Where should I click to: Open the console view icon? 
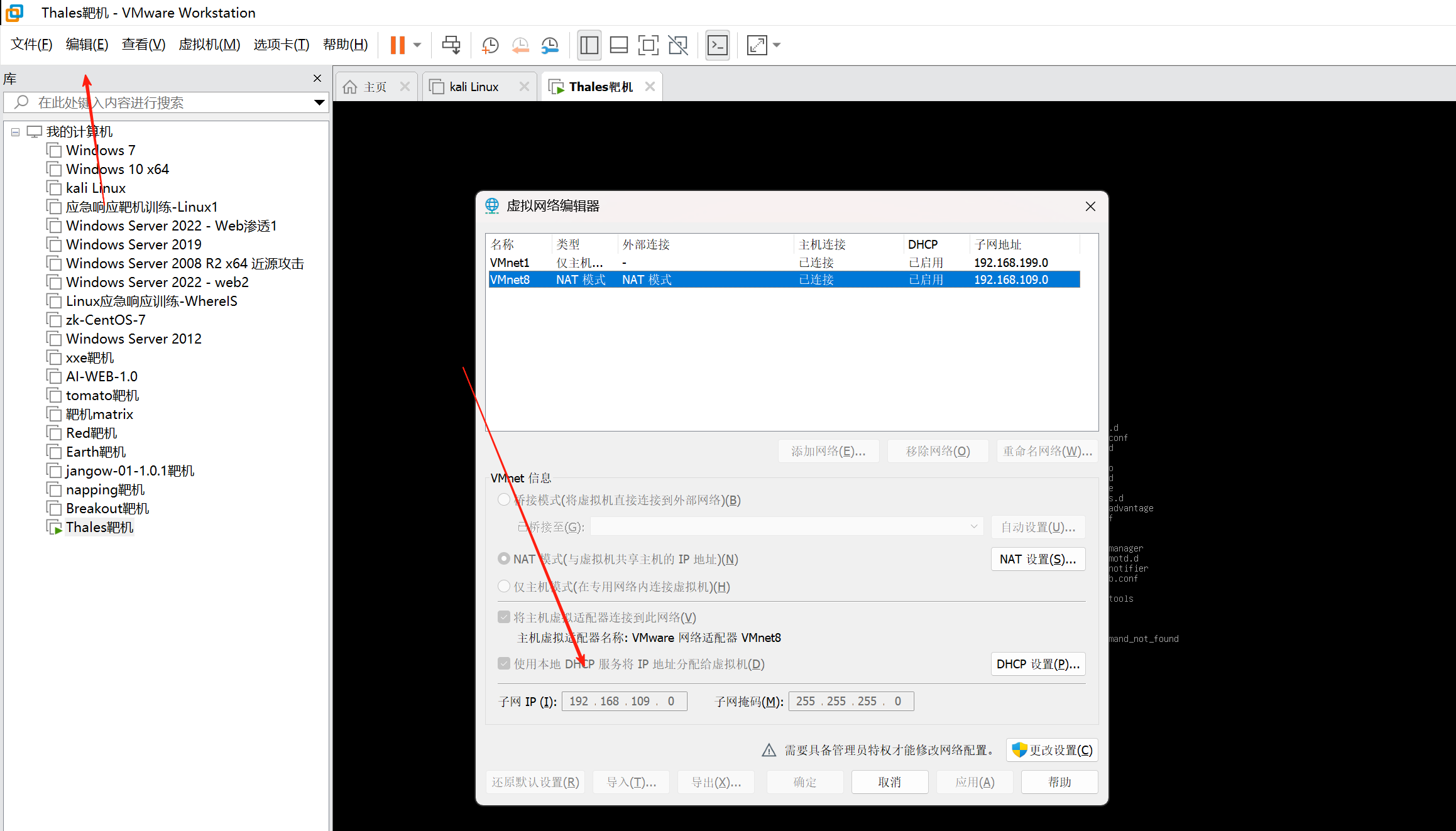point(718,45)
